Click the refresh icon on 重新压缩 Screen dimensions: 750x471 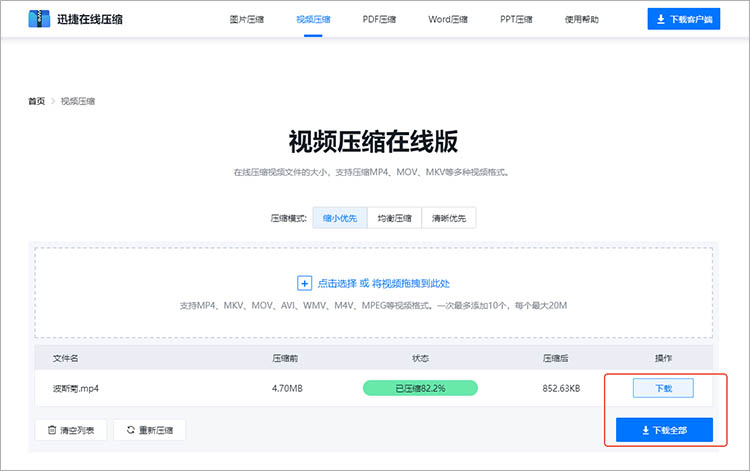point(131,430)
